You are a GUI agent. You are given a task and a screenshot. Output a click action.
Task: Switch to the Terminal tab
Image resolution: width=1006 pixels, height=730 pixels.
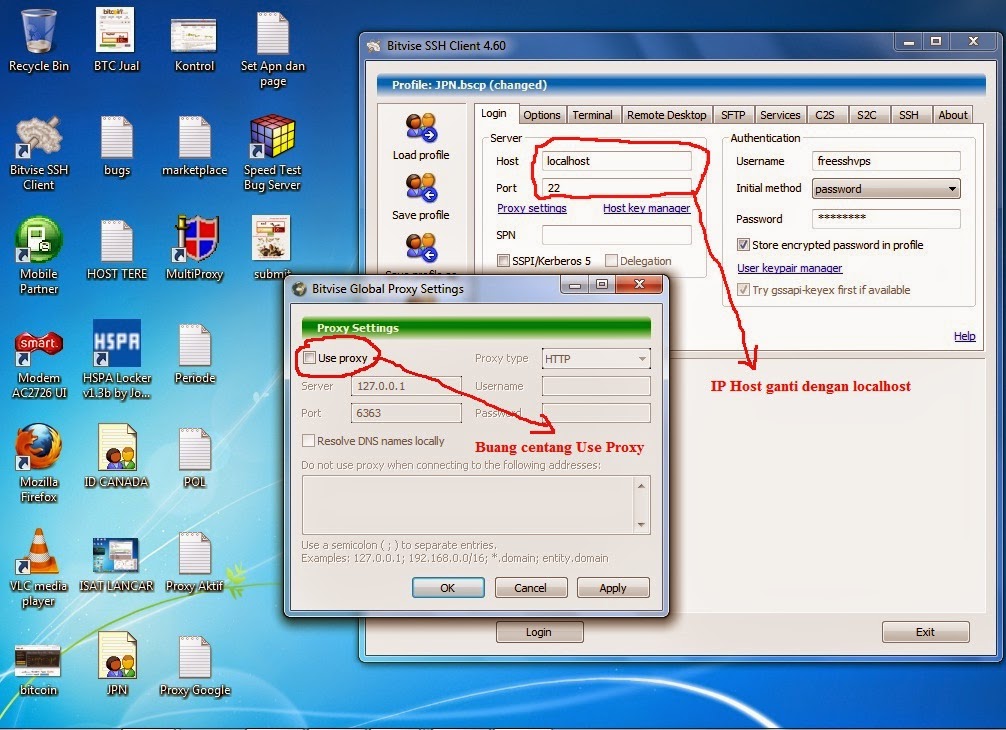point(592,115)
